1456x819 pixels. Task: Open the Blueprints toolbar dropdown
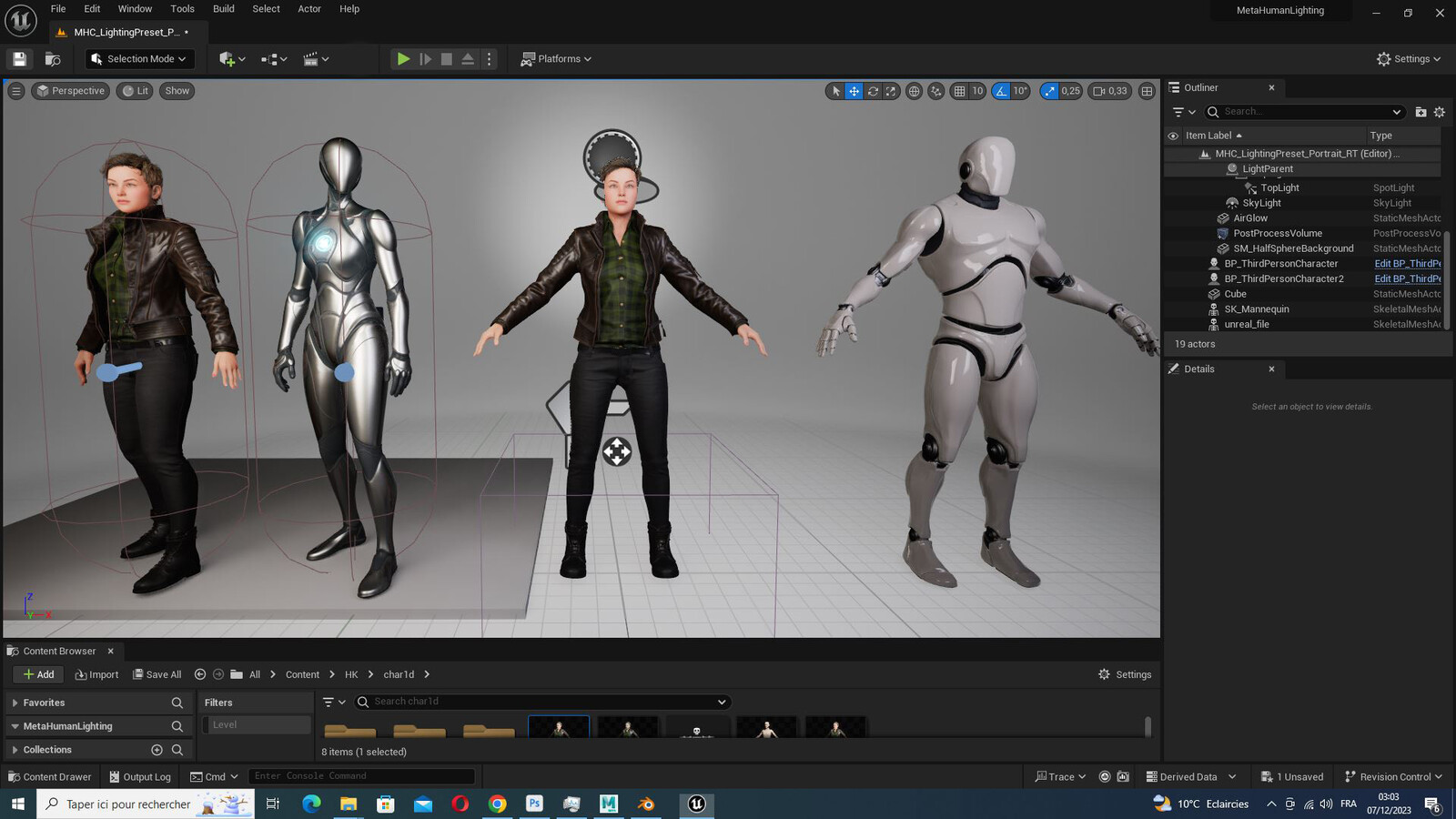pos(274,59)
